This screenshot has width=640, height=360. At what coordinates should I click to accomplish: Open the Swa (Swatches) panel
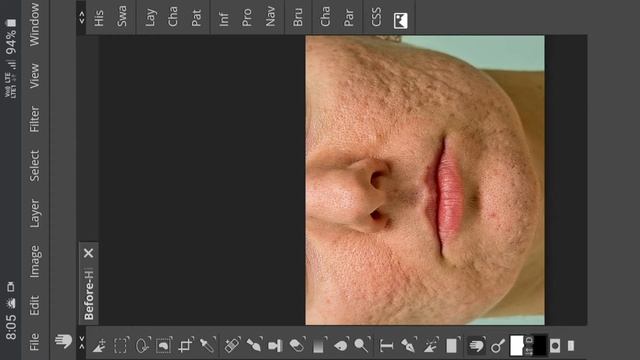click(121, 16)
